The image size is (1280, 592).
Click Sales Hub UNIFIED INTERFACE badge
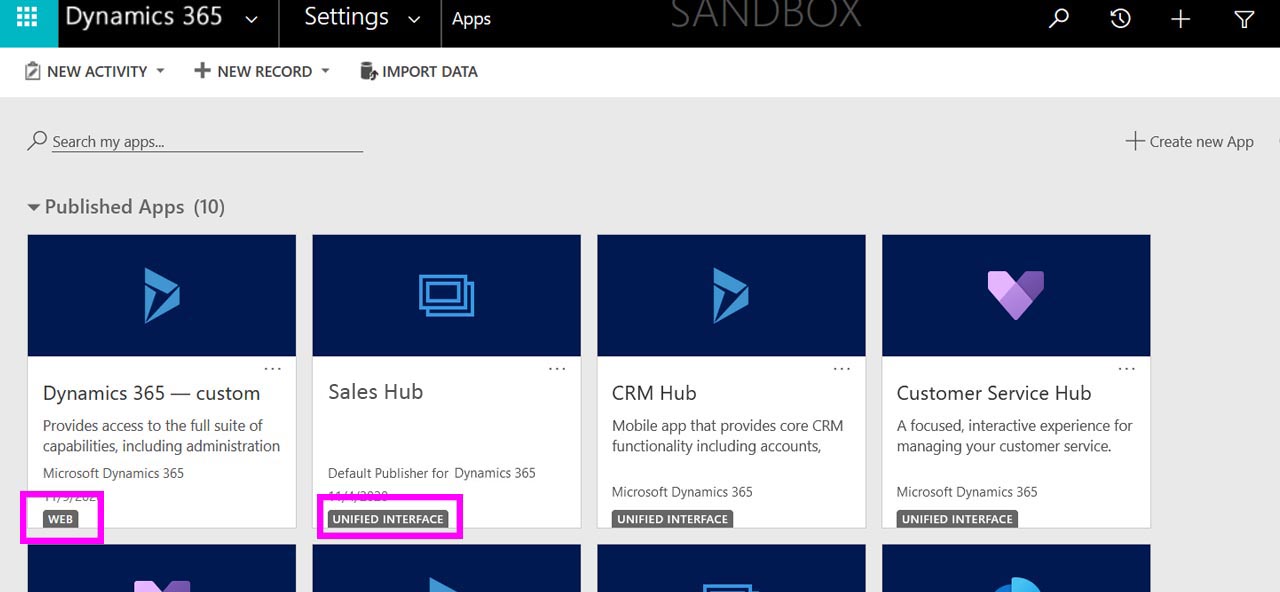pyautogui.click(x=388, y=519)
